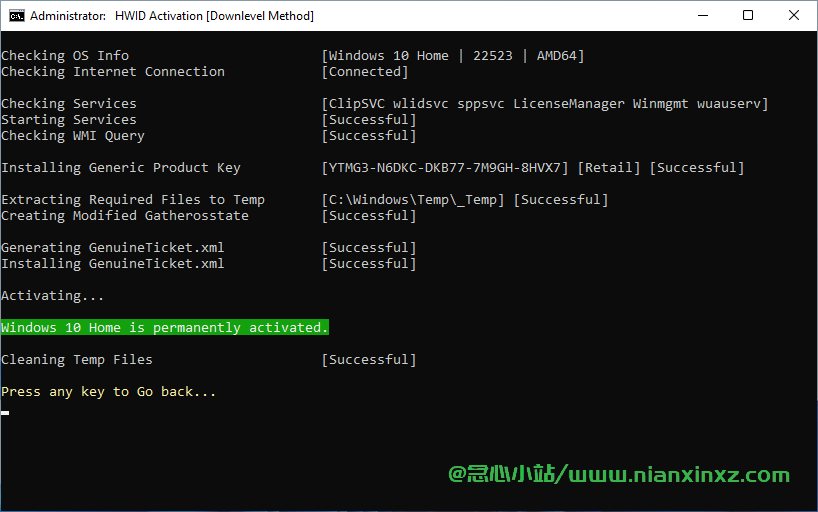Click the text 'Installing GenuineTicket.xml'
The width and height of the screenshot is (818, 512).
113,264
